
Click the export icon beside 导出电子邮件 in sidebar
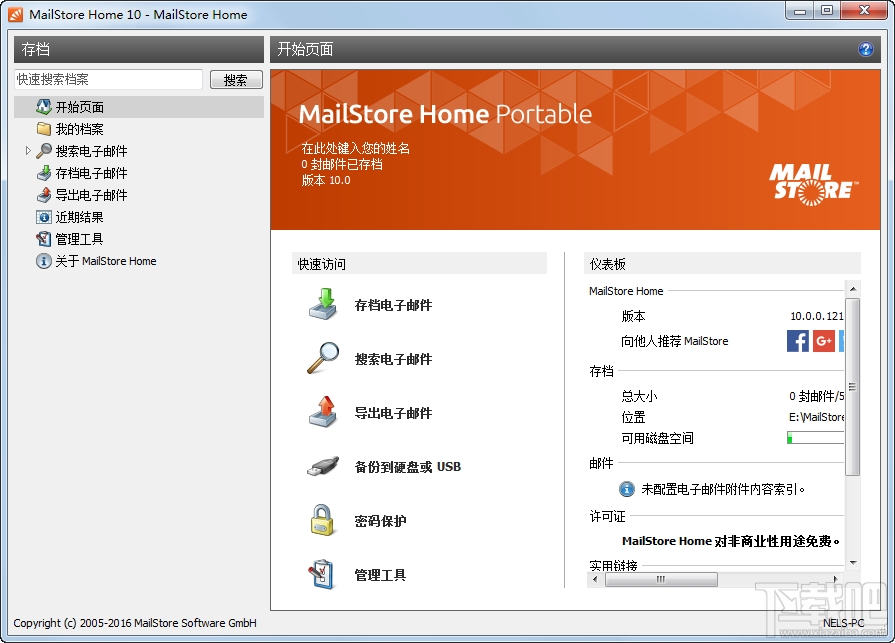coord(43,195)
